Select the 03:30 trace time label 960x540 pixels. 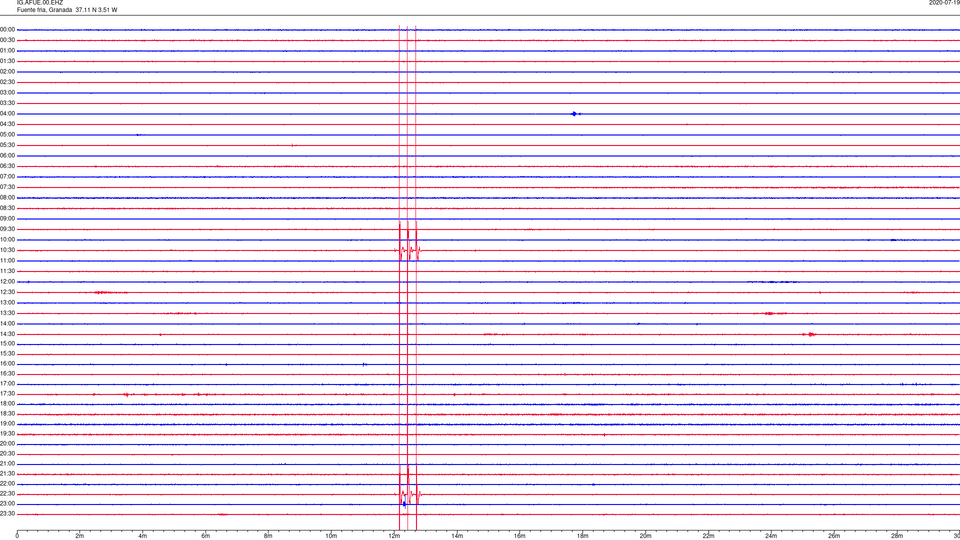coord(7,103)
